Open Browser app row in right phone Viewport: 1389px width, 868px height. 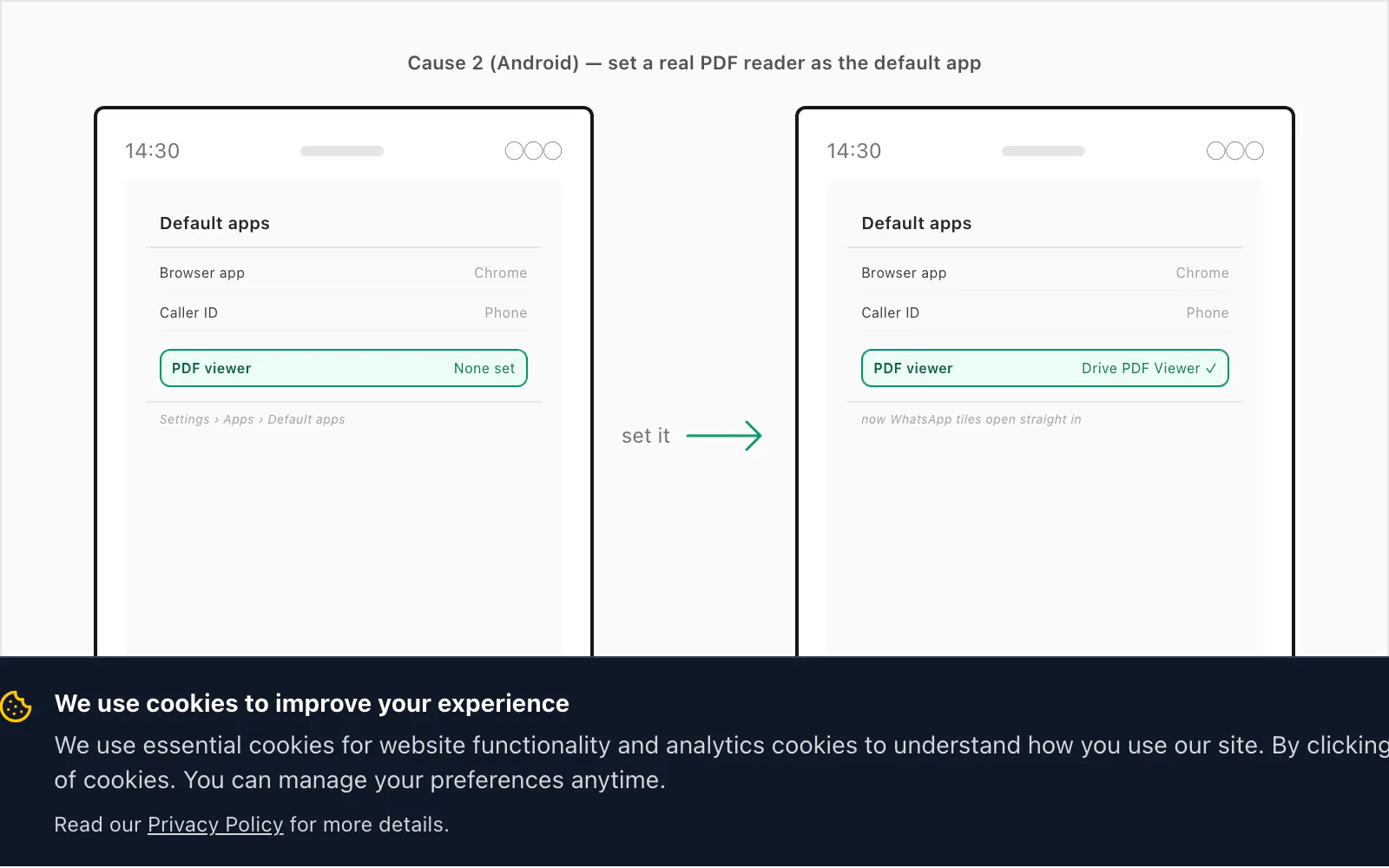[1045, 273]
